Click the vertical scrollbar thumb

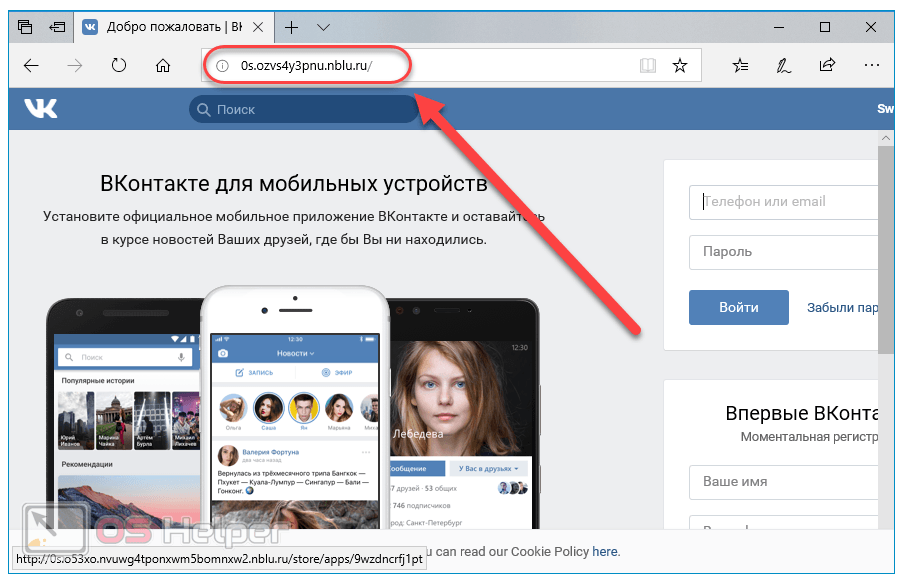pos(886,250)
